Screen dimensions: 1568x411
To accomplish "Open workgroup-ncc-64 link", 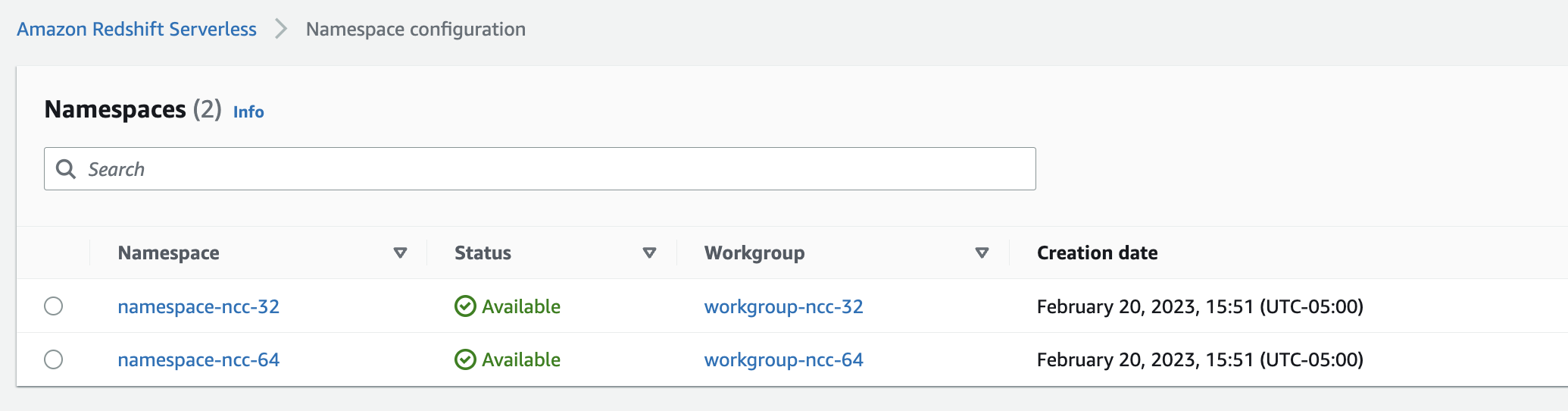I will click(784, 359).
